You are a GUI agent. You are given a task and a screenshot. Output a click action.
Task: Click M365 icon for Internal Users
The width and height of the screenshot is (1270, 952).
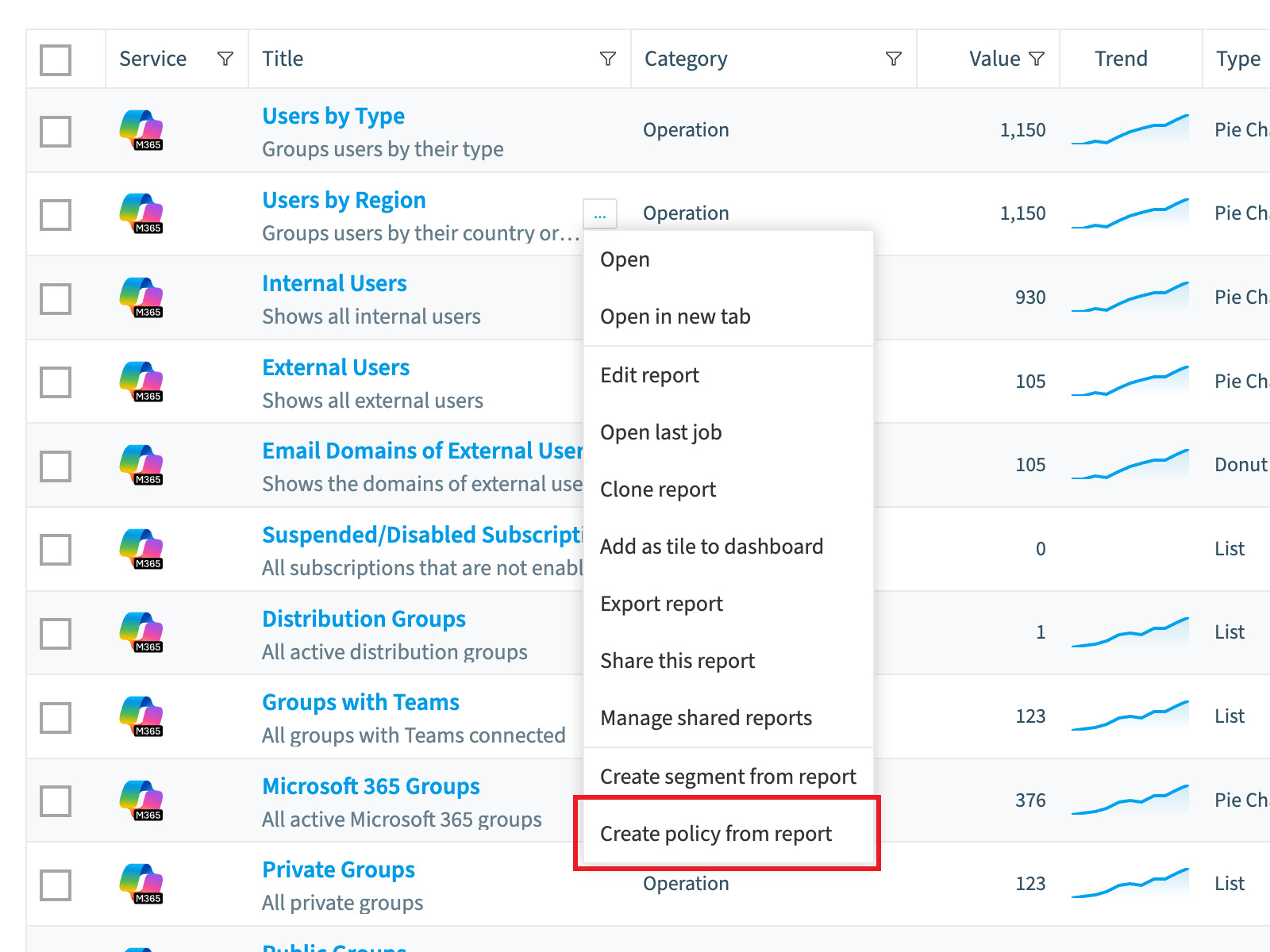tap(141, 297)
